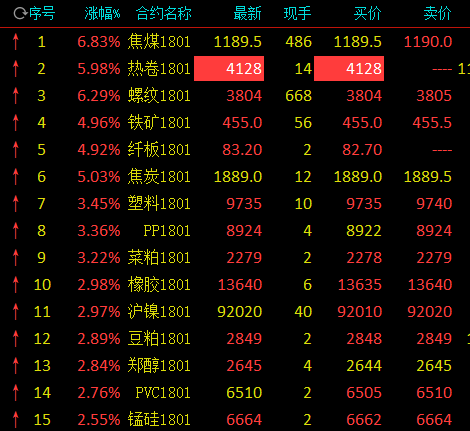Click the 卖价 column header

437,14
